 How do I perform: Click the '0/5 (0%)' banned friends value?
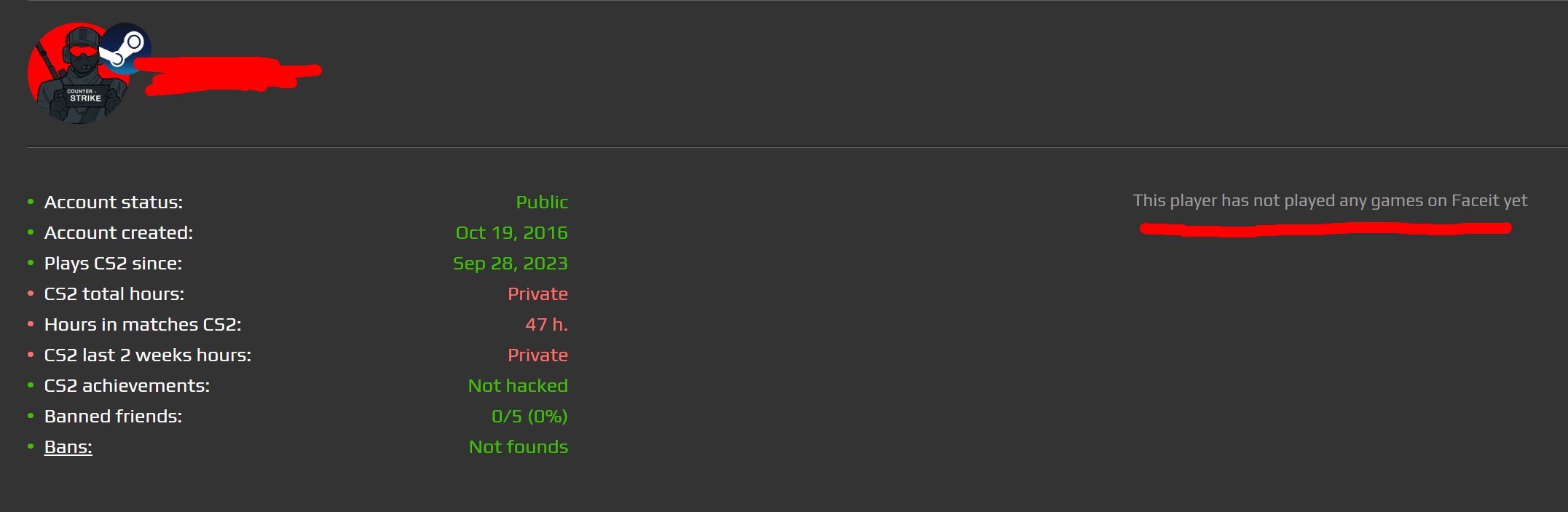point(529,416)
